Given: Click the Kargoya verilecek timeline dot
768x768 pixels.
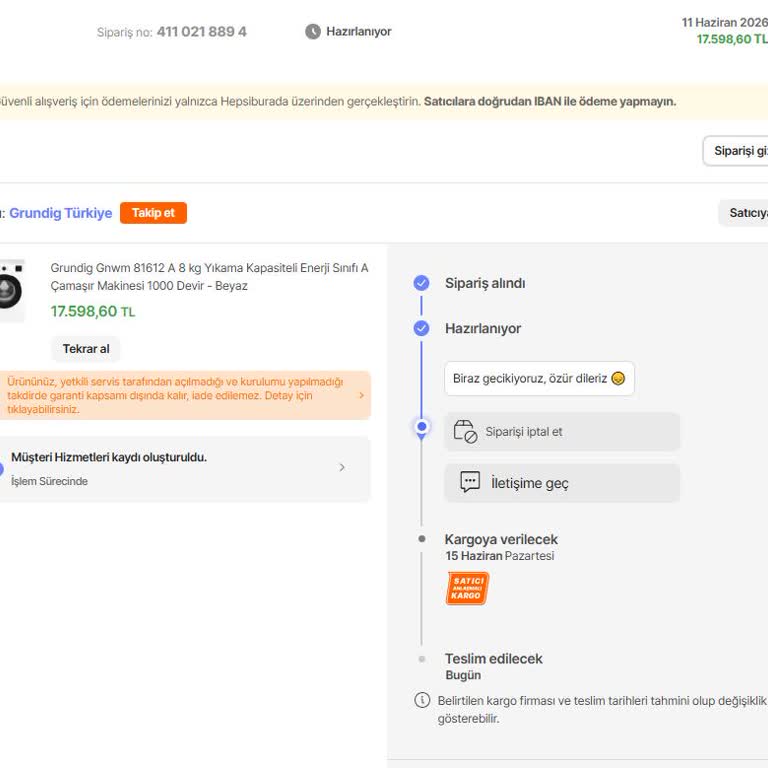Looking at the screenshot, I should click(x=422, y=539).
